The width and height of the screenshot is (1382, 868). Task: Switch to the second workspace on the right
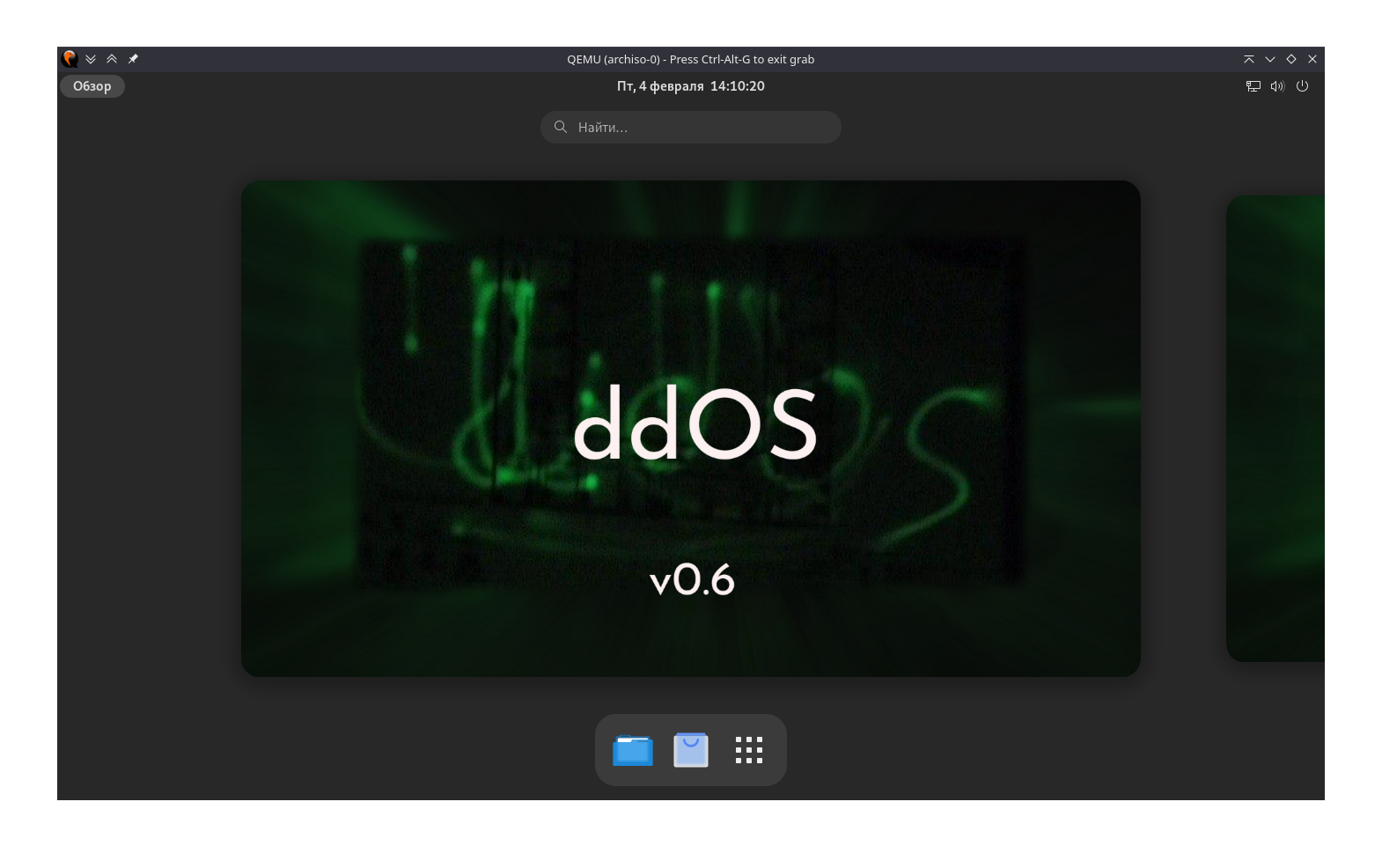1275,429
